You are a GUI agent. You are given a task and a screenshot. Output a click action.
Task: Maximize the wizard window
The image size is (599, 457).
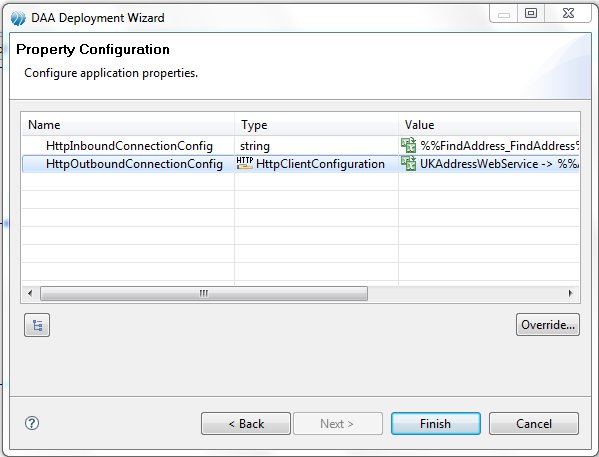[x=531, y=13]
